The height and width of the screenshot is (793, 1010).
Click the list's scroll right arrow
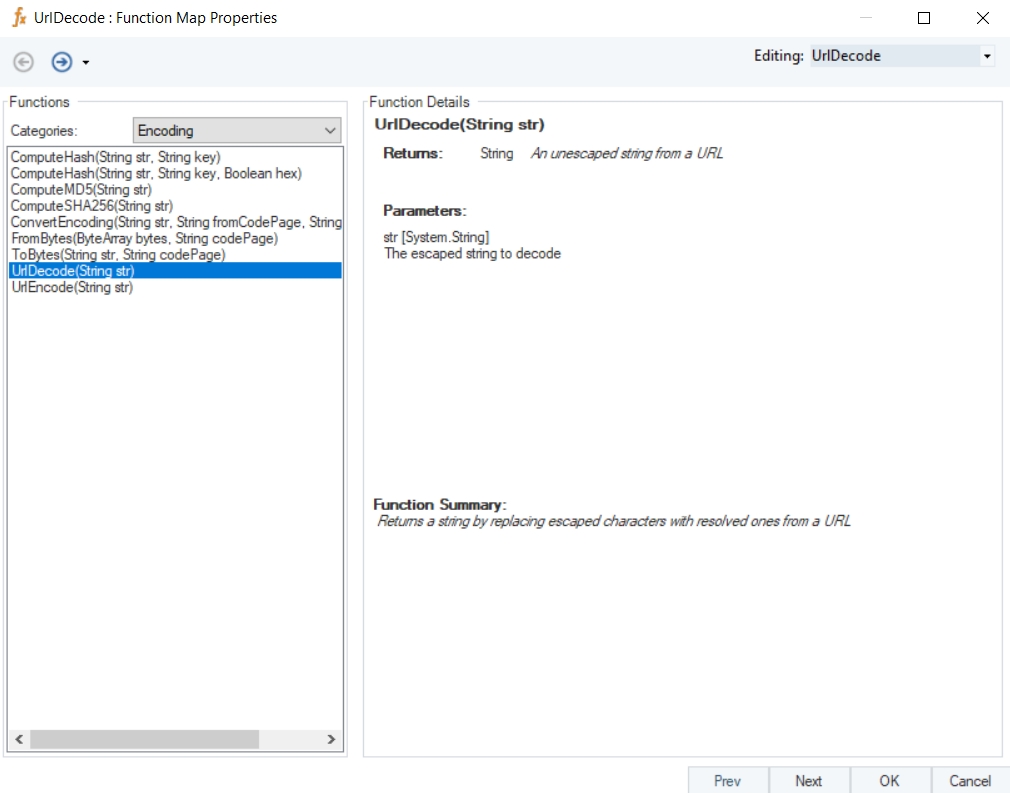pos(331,739)
